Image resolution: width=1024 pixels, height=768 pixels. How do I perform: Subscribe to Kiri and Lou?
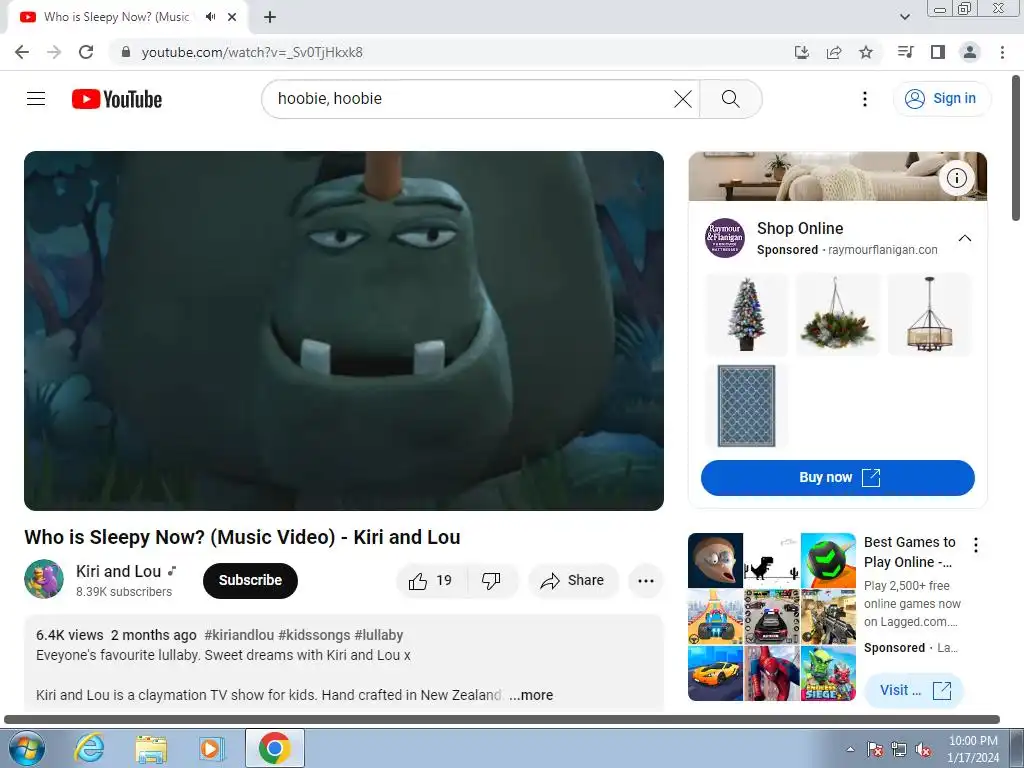[250, 580]
